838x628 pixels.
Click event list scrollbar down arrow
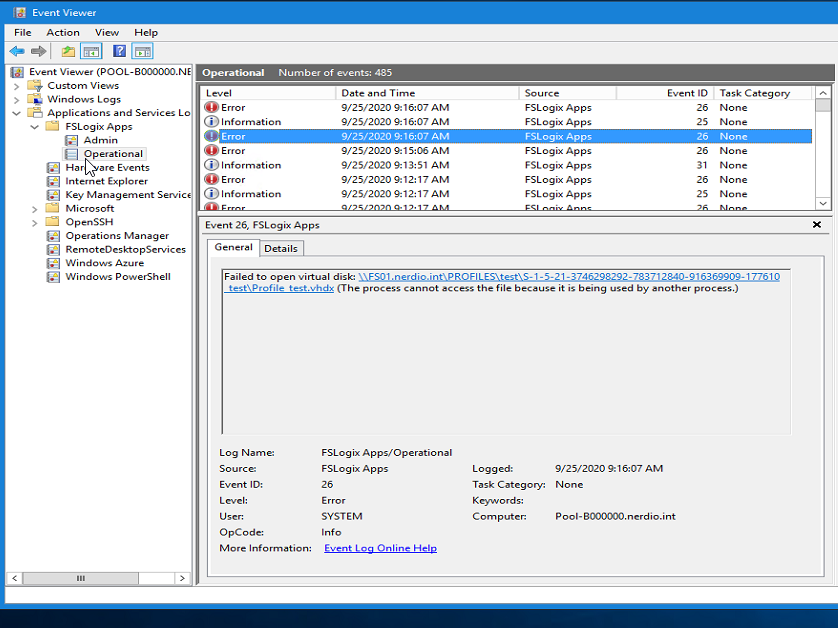tap(823, 203)
